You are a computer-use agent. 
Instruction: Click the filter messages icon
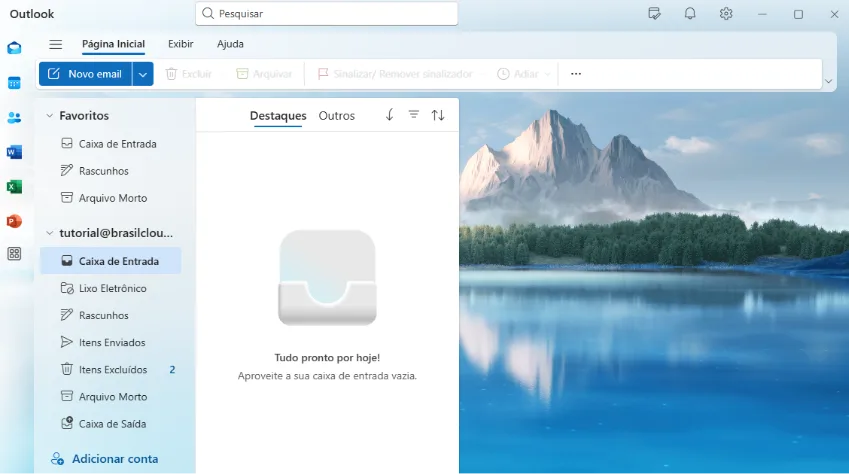[x=414, y=115]
